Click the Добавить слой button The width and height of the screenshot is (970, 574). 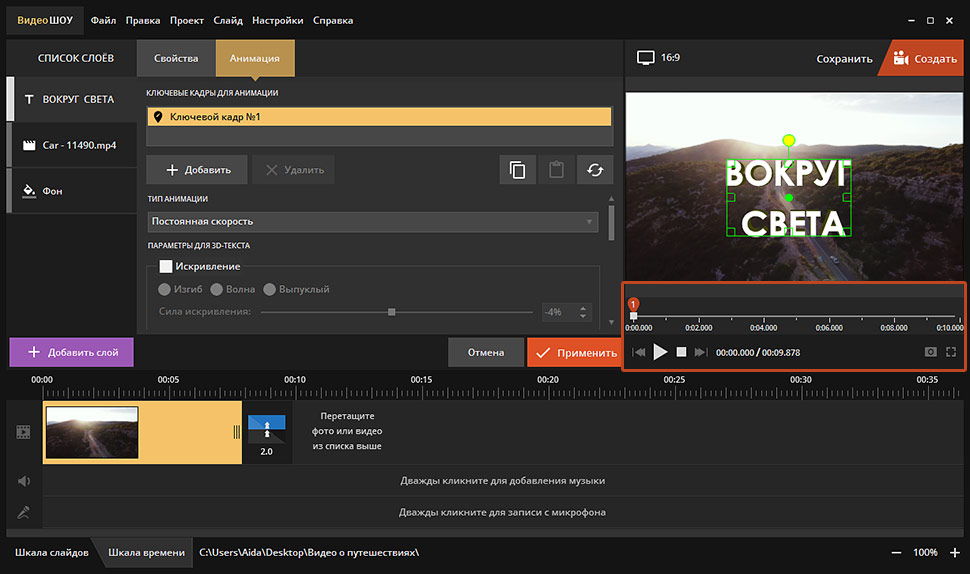click(72, 352)
